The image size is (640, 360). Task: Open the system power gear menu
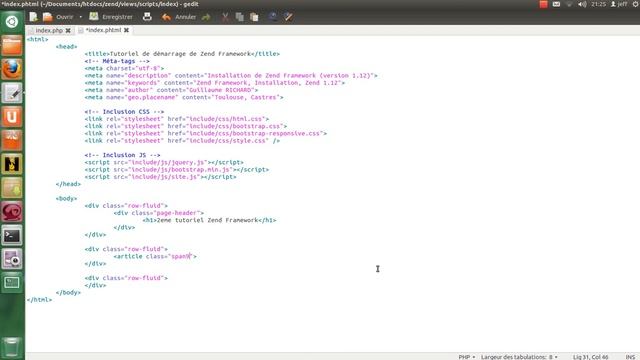(x=635, y=4)
